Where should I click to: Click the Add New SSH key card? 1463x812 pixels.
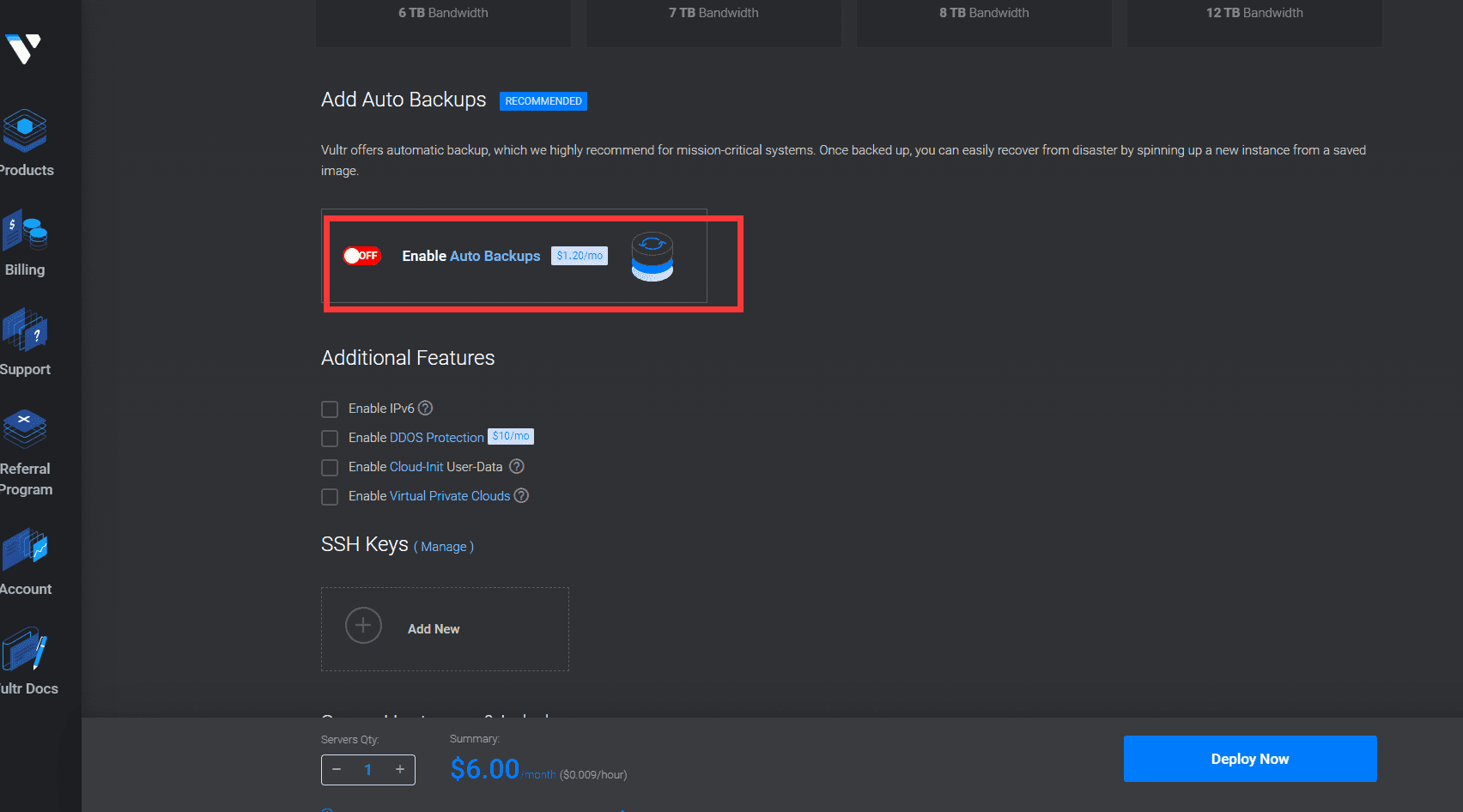(445, 629)
